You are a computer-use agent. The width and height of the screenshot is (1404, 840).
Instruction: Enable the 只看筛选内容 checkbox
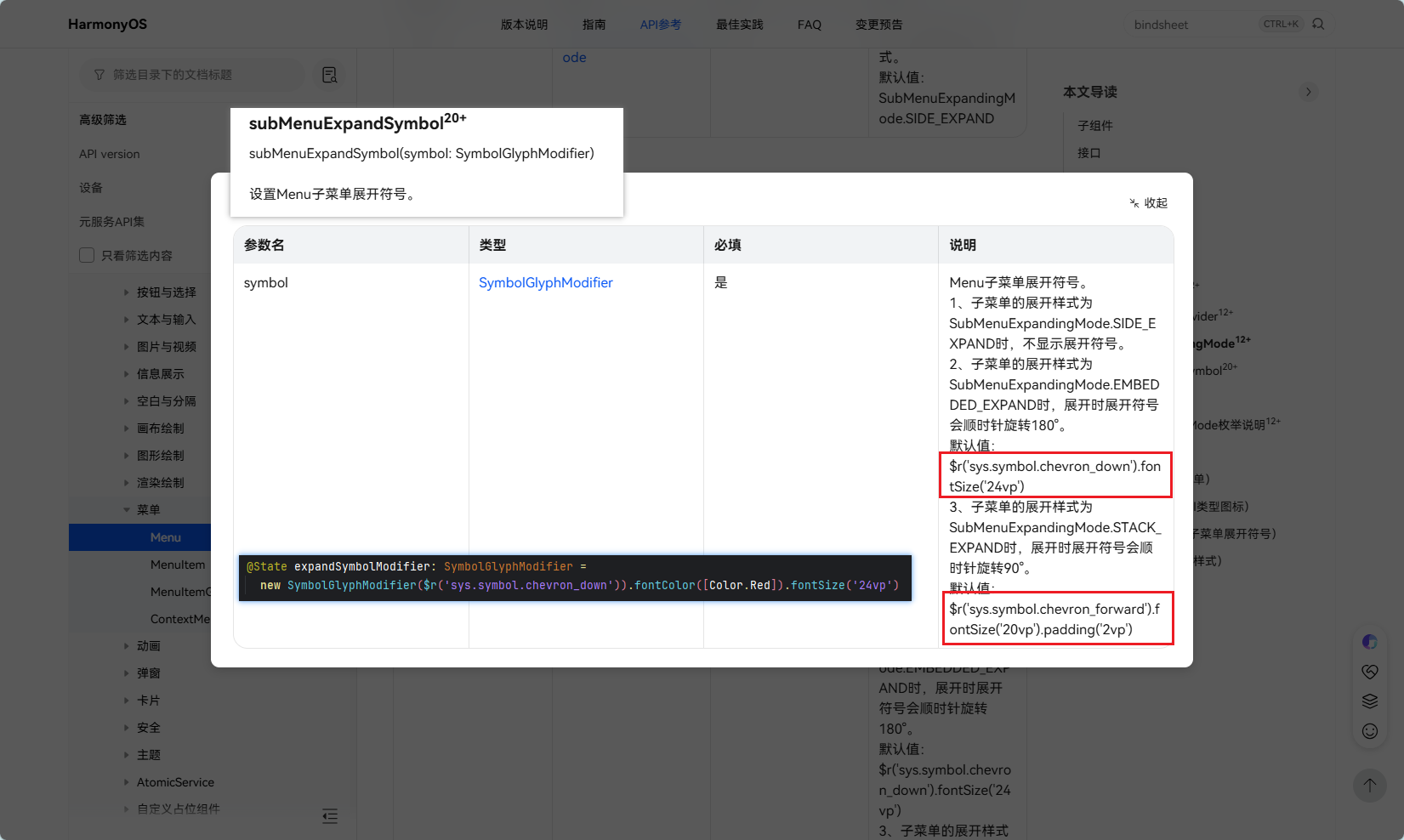point(87,255)
